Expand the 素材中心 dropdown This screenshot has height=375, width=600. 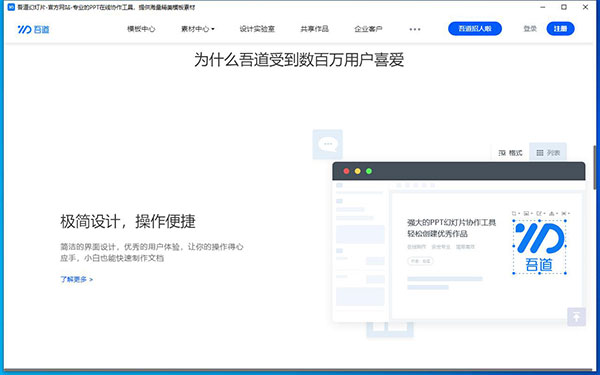197,29
